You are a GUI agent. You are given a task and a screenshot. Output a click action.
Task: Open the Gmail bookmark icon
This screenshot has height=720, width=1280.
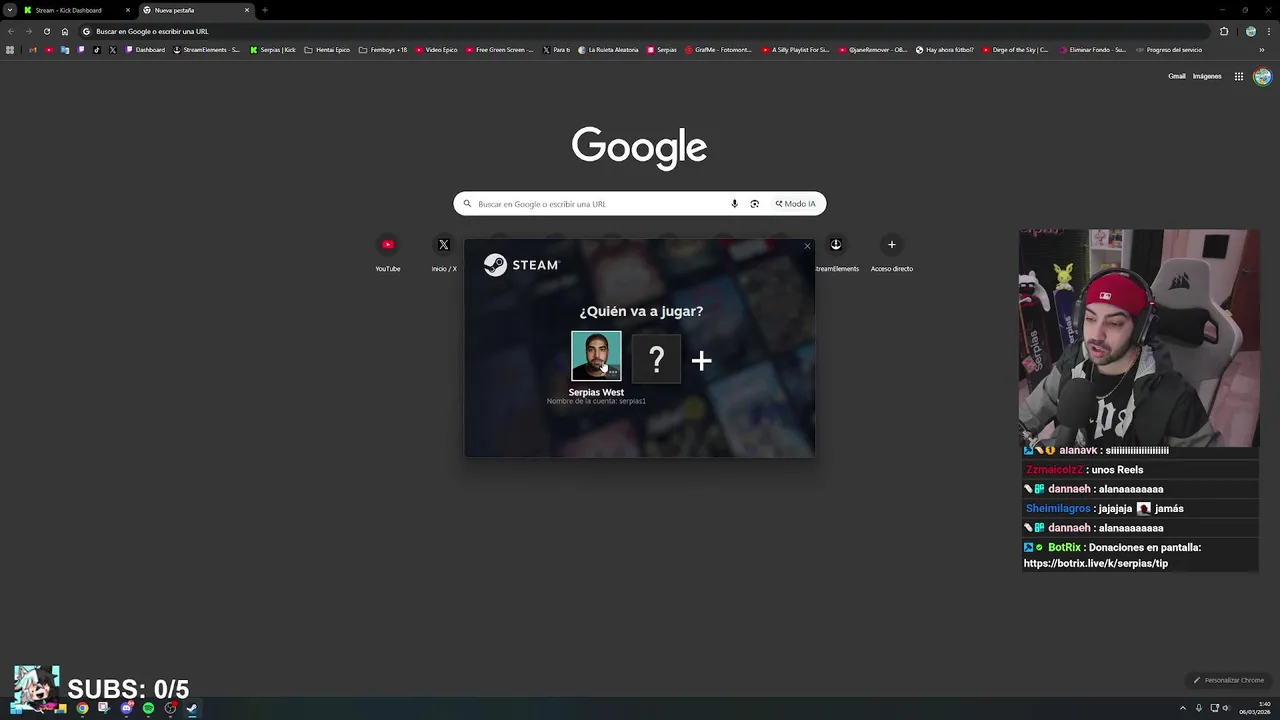[33, 50]
